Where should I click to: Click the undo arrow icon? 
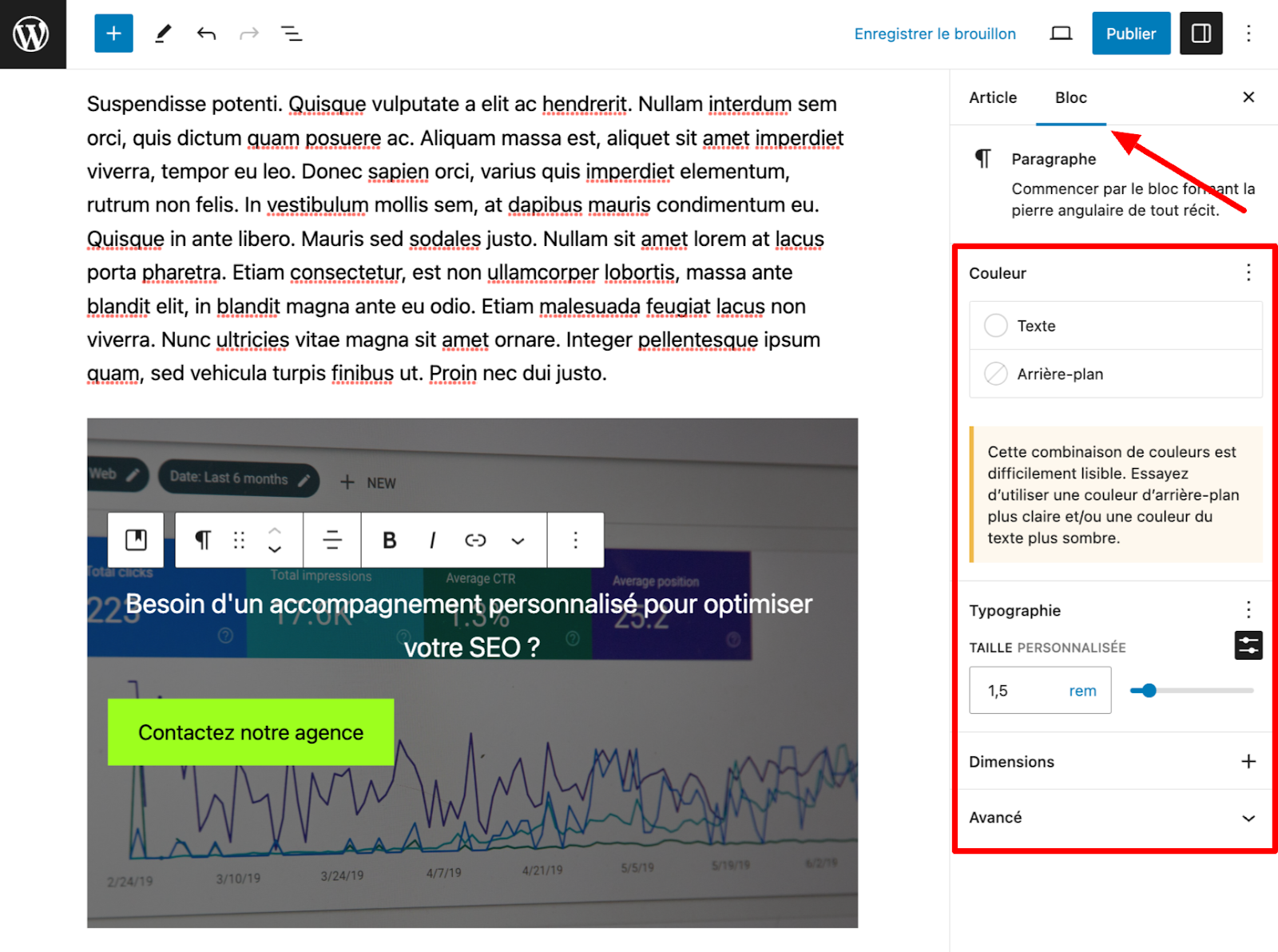coord(206,34)
